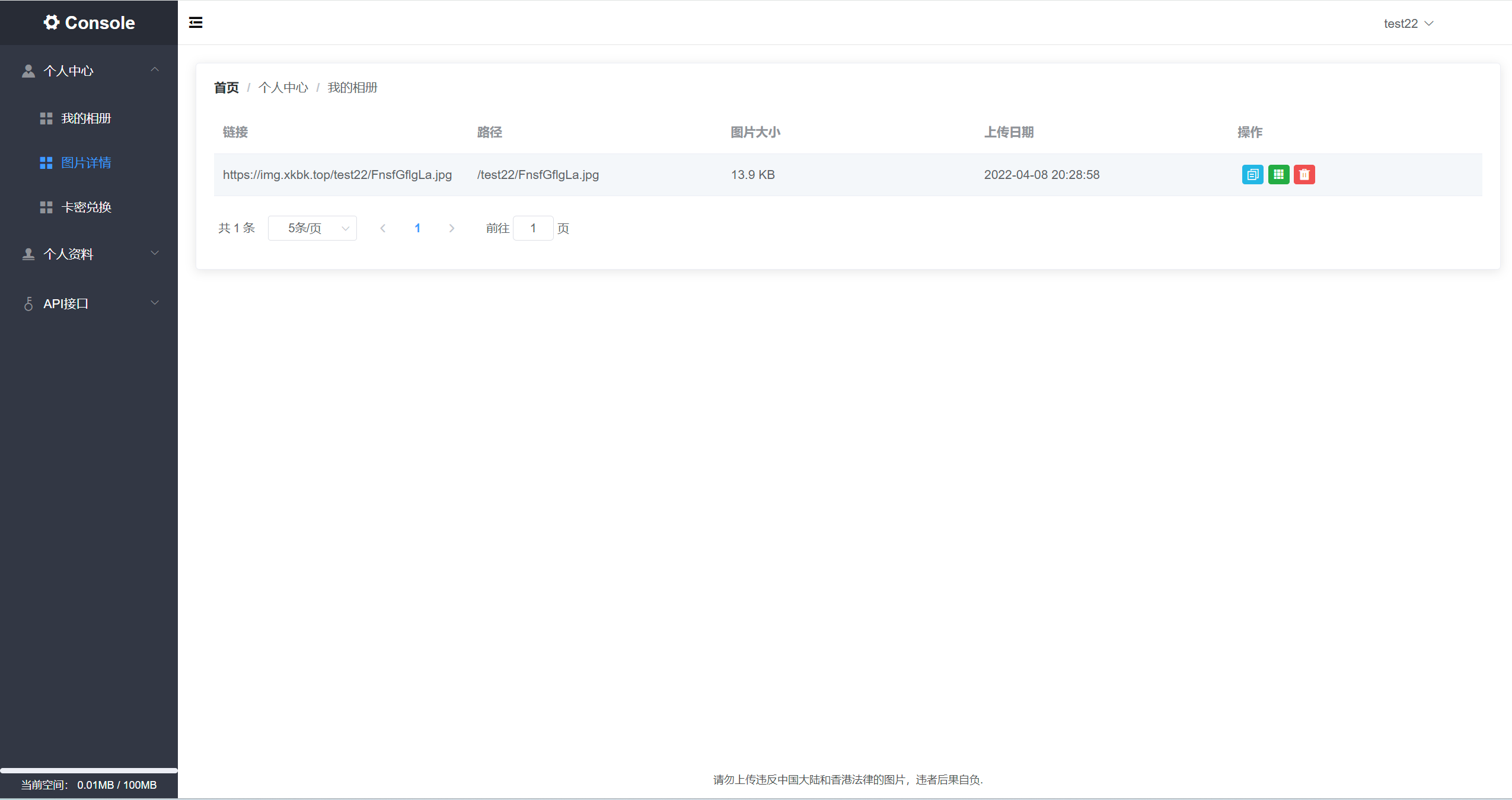The image size is (1512, 800).
Task: Toggle the sidebar collapse hamburger icon
Action: (196, 23)
